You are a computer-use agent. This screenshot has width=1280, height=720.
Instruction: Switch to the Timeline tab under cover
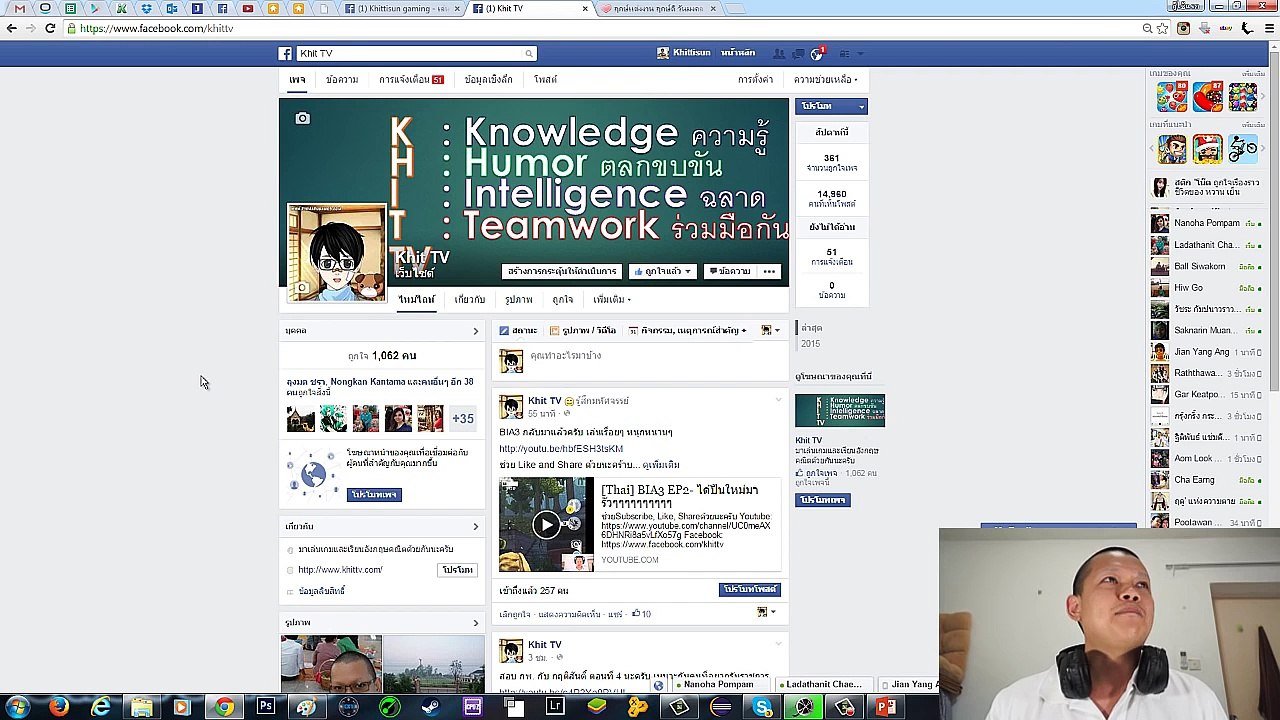[416, 299]
